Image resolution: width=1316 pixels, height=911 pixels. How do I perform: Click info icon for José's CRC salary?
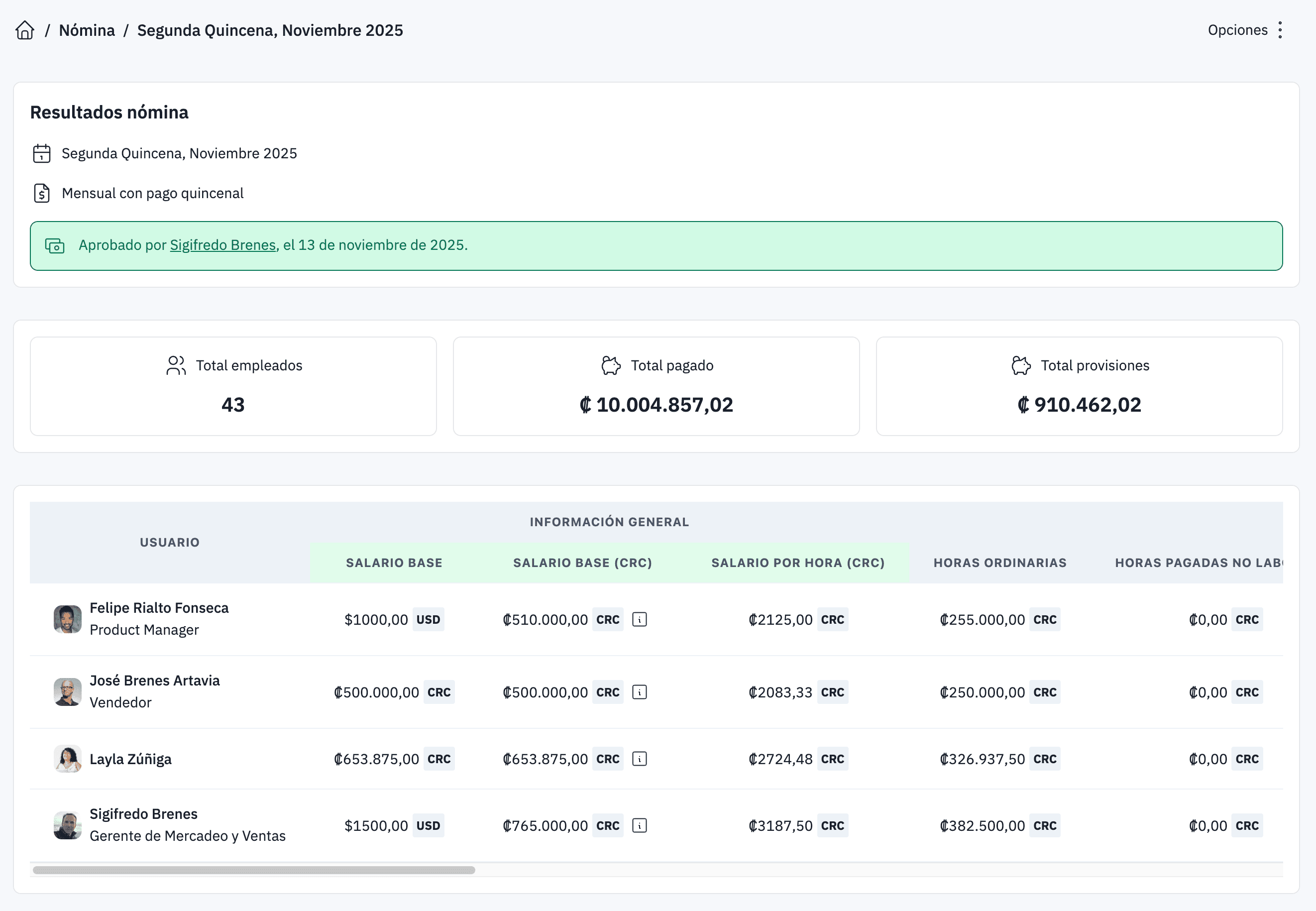(x=639, y=692)
